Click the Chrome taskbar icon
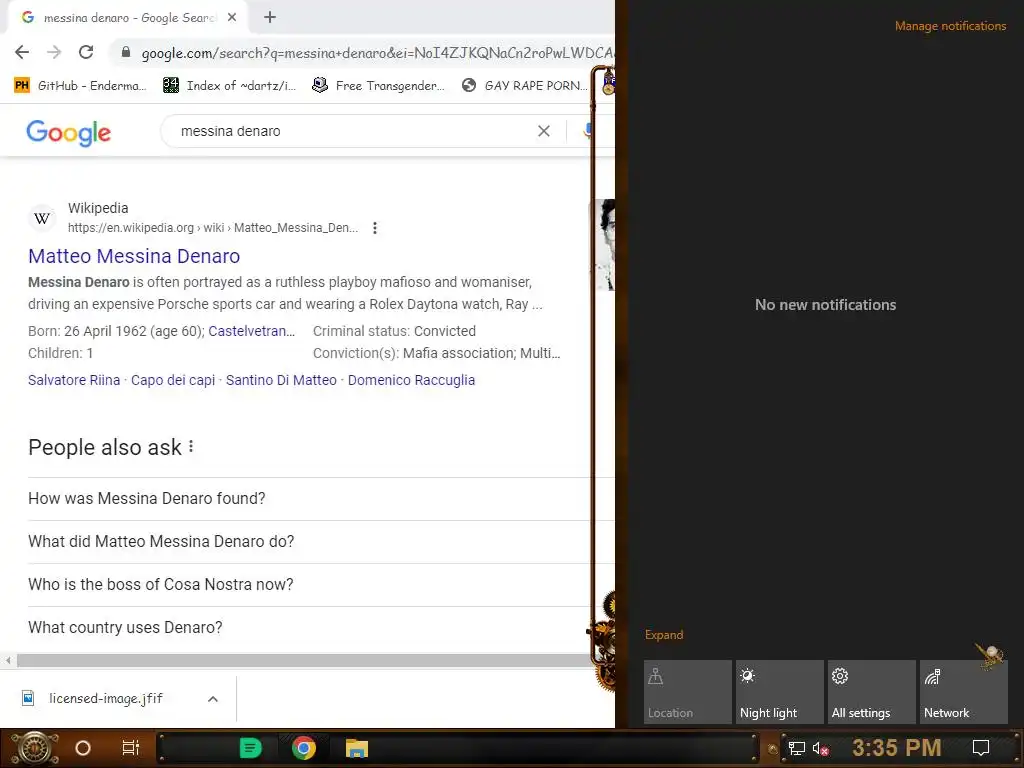Viewport: 1024px width, 768px height. click(304, 748)
